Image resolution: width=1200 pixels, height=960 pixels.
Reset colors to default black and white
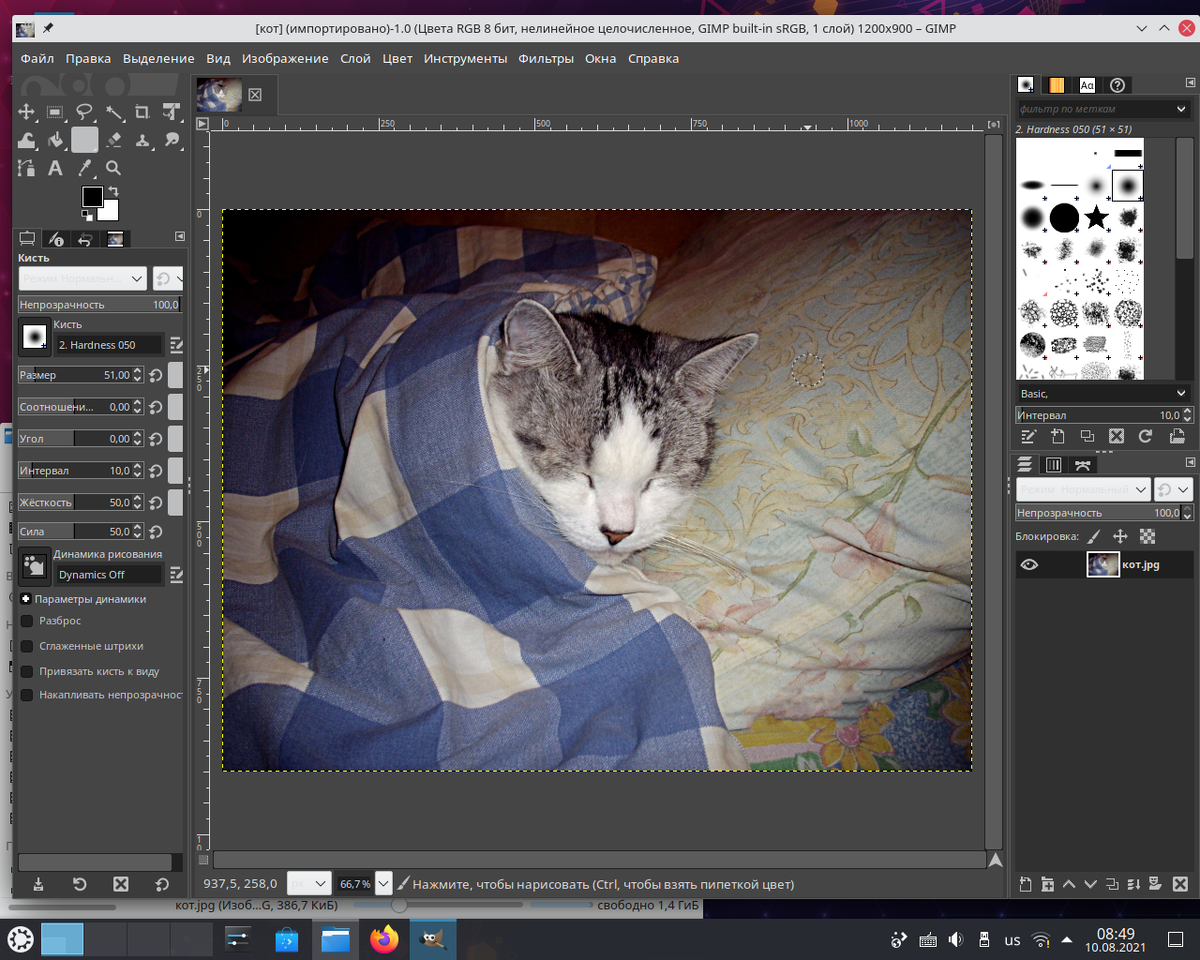click(87, 215)
